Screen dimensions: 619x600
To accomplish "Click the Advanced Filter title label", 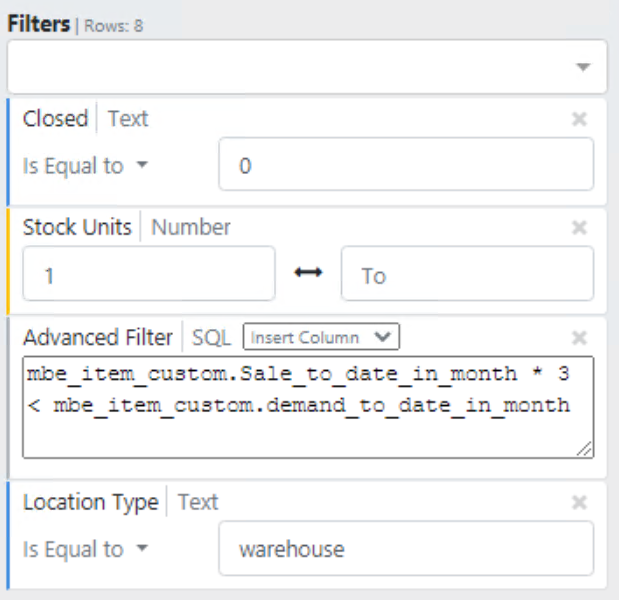I will click(x=98, y=337).
